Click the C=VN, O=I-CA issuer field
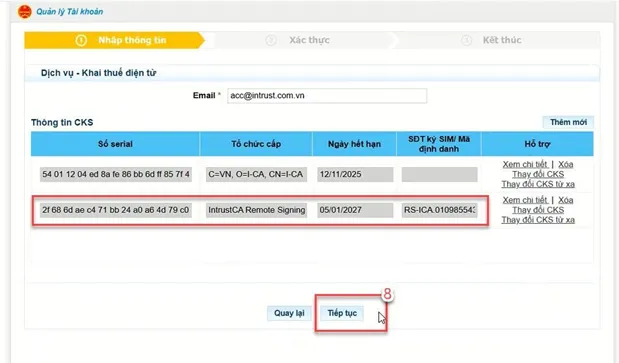 pos(256,174)
